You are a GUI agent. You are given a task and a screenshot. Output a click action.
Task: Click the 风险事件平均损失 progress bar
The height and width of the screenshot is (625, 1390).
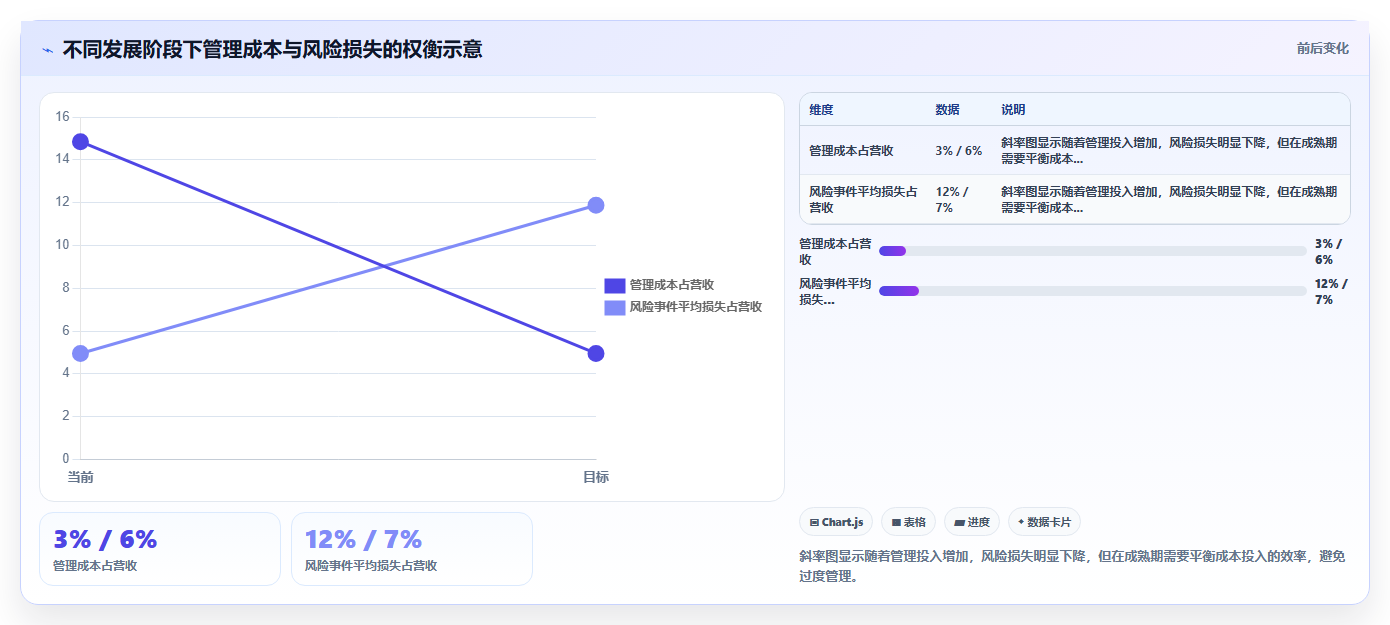1093,291
